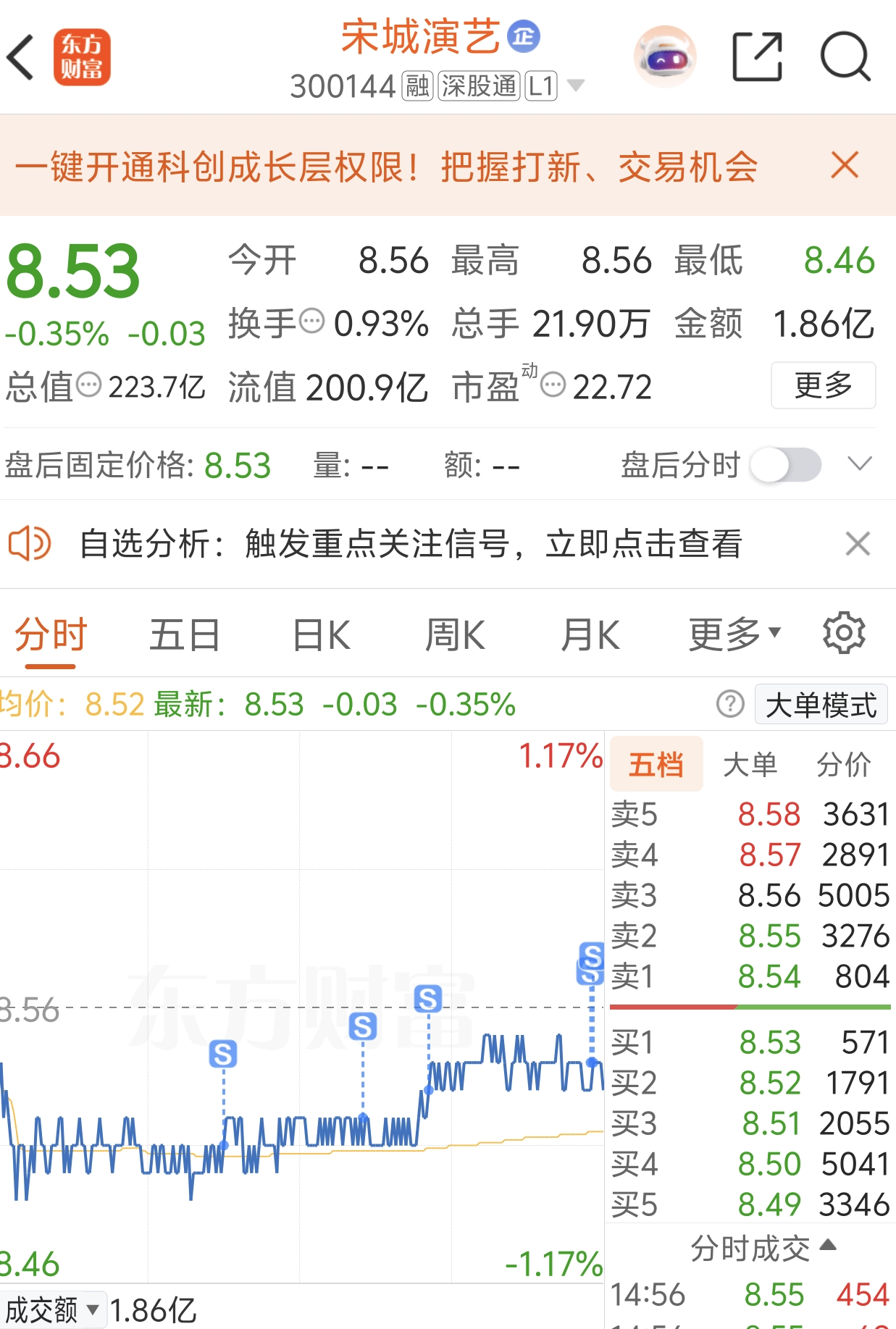The image size is (896, 1329).
Task: Tap the 卖3 row at 8.56
Action: (750, 895)
